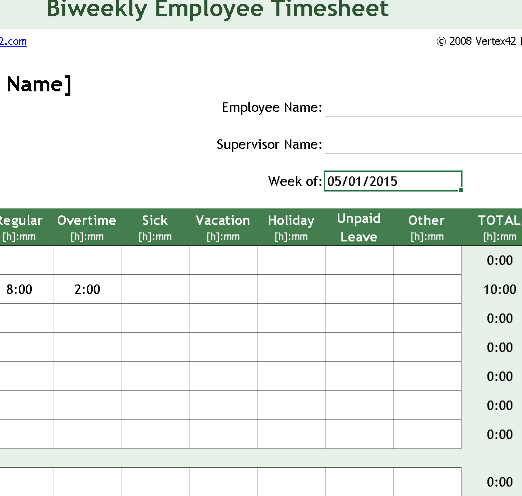Select the 10:00 total cell
522x496 pixels.
pyautogui.click(x=492, y=289)
